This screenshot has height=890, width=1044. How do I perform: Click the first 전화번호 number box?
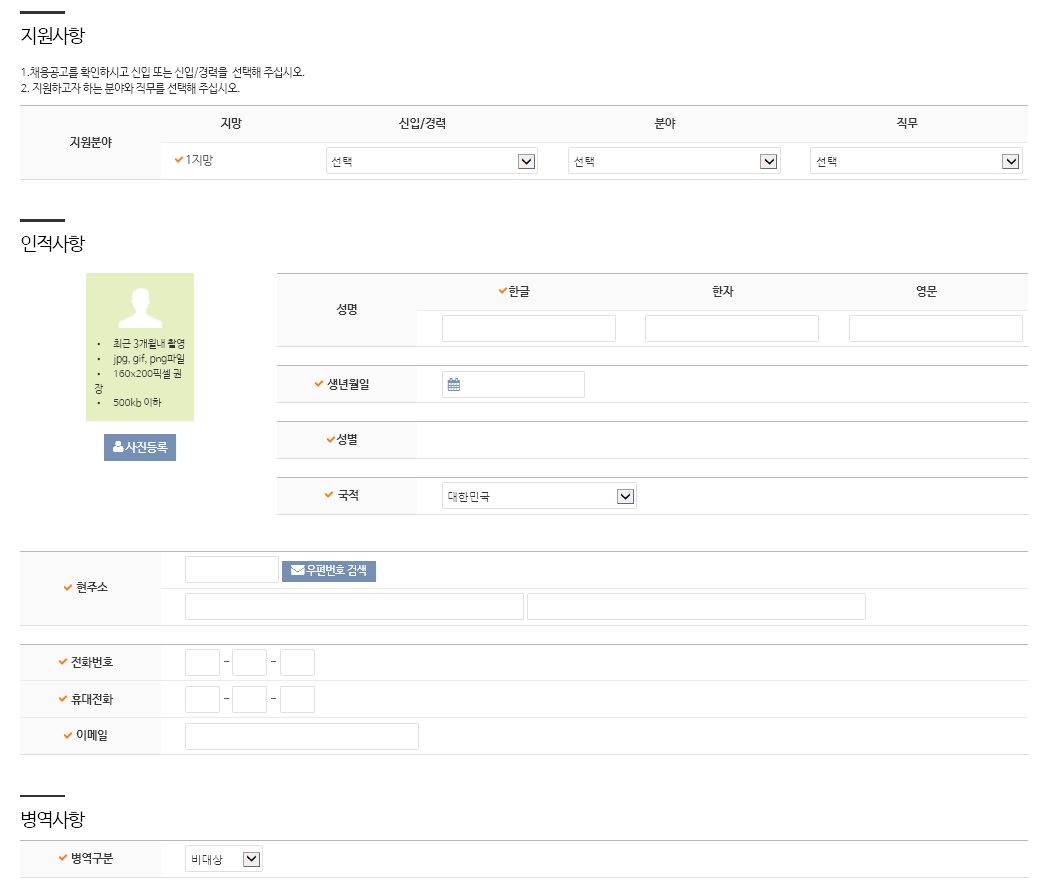click(x=202, y=663)
